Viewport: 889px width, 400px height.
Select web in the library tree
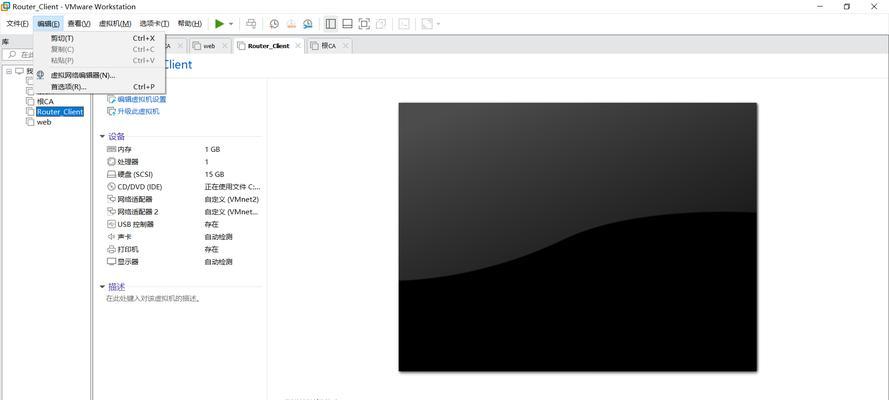coord(44,122)
